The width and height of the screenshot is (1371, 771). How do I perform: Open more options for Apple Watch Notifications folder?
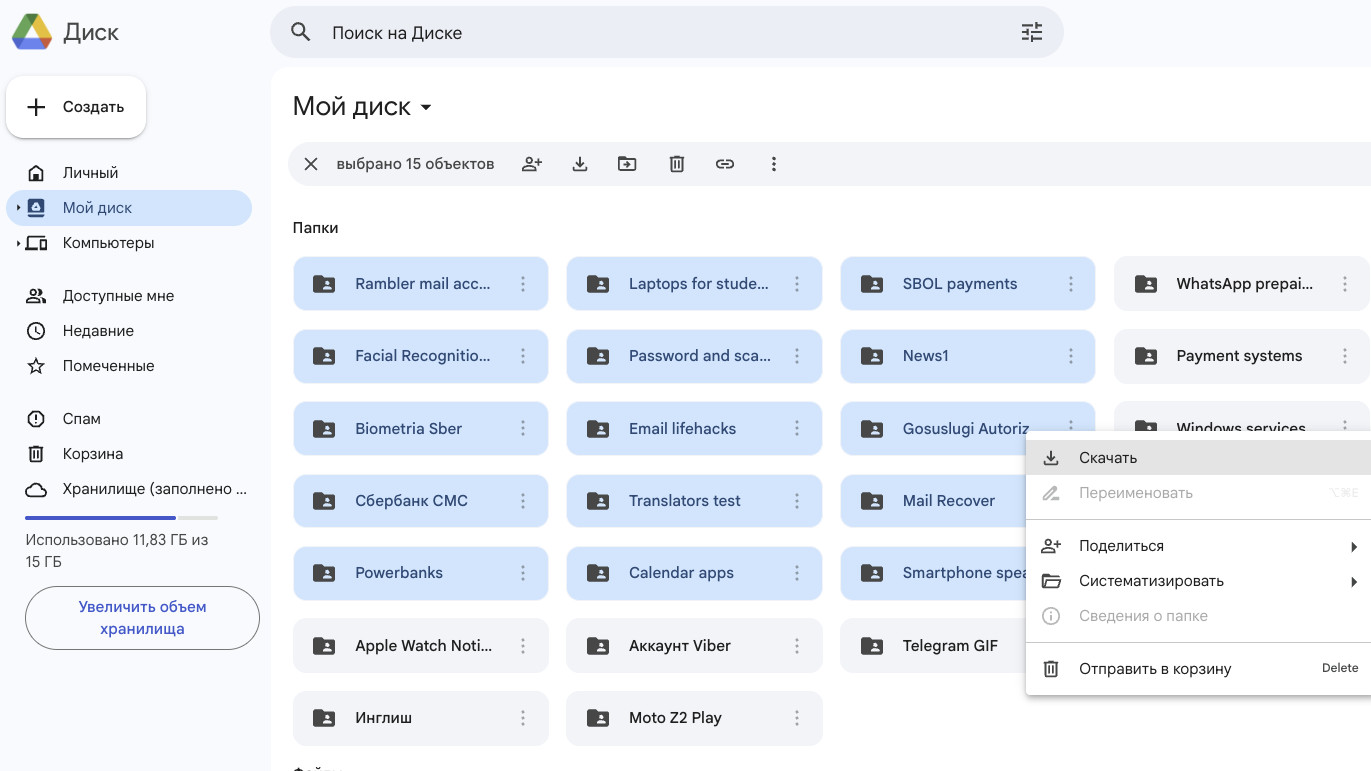(x=523, y=646)
